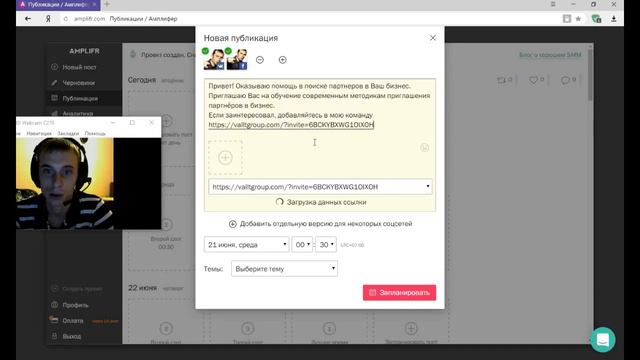Open the vailtgroup link in post text
The width and height of the screenshot is (640, 360).
point(291,125)
